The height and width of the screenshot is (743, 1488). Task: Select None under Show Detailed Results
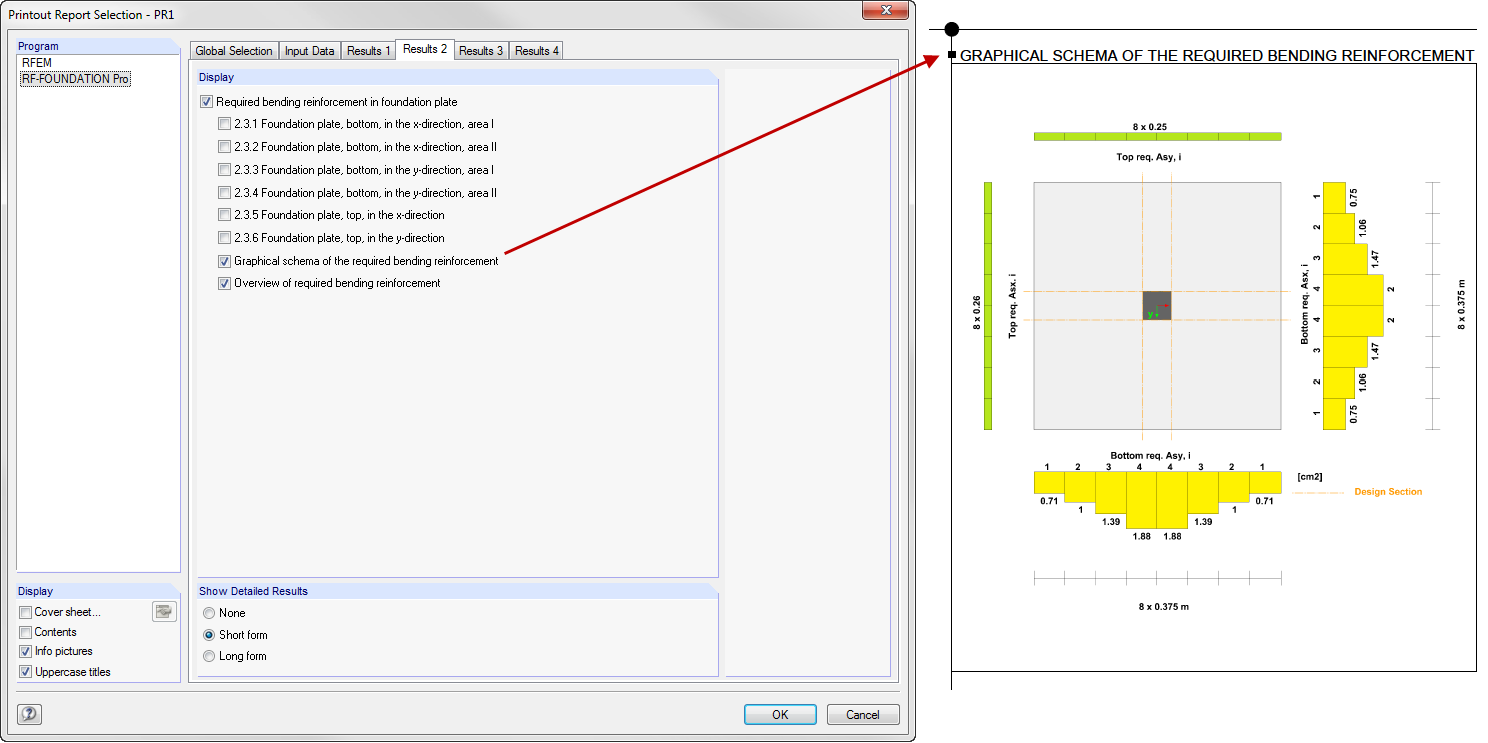209,613
